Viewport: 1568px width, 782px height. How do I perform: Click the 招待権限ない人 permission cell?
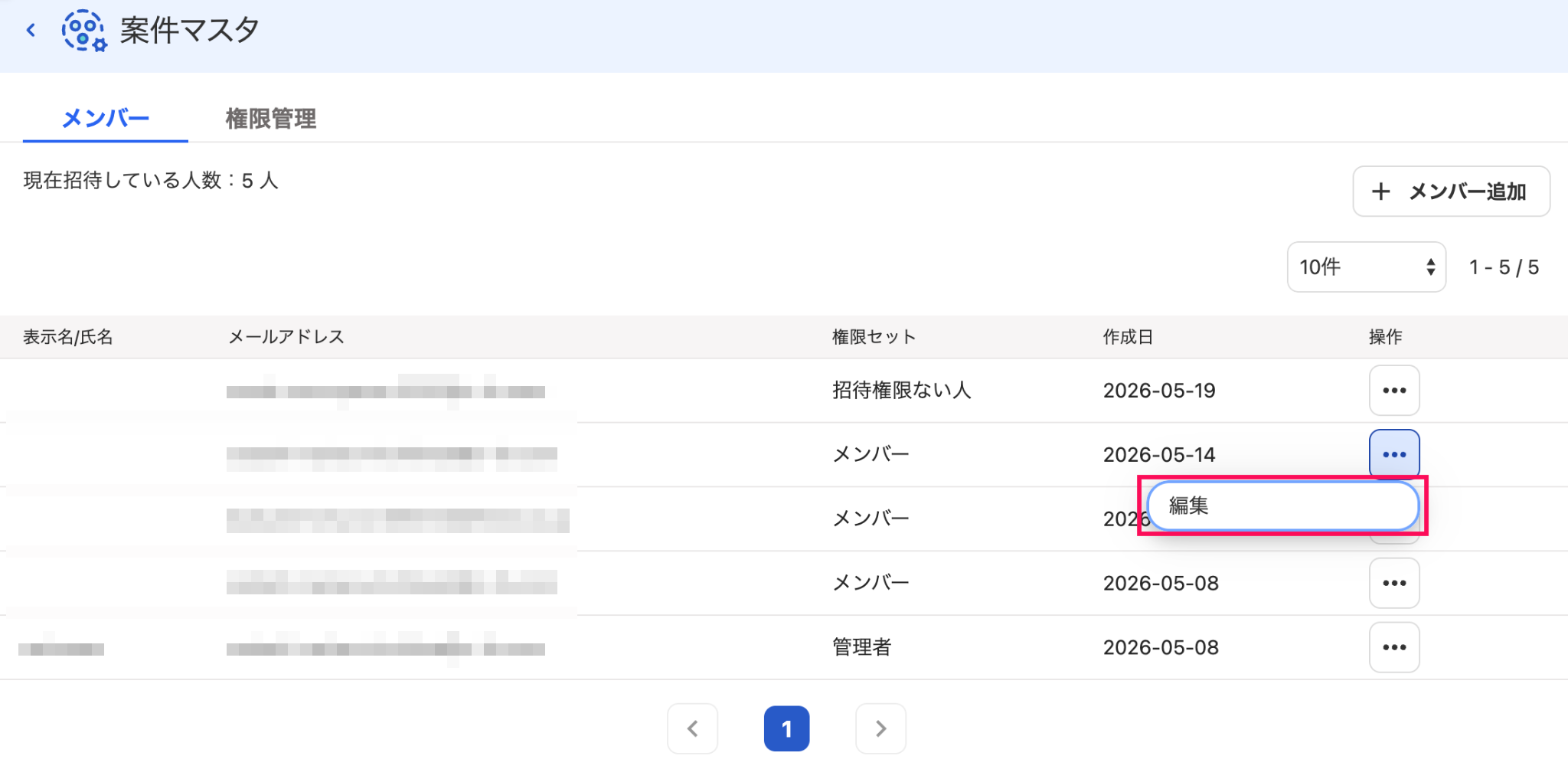point(901,391)
